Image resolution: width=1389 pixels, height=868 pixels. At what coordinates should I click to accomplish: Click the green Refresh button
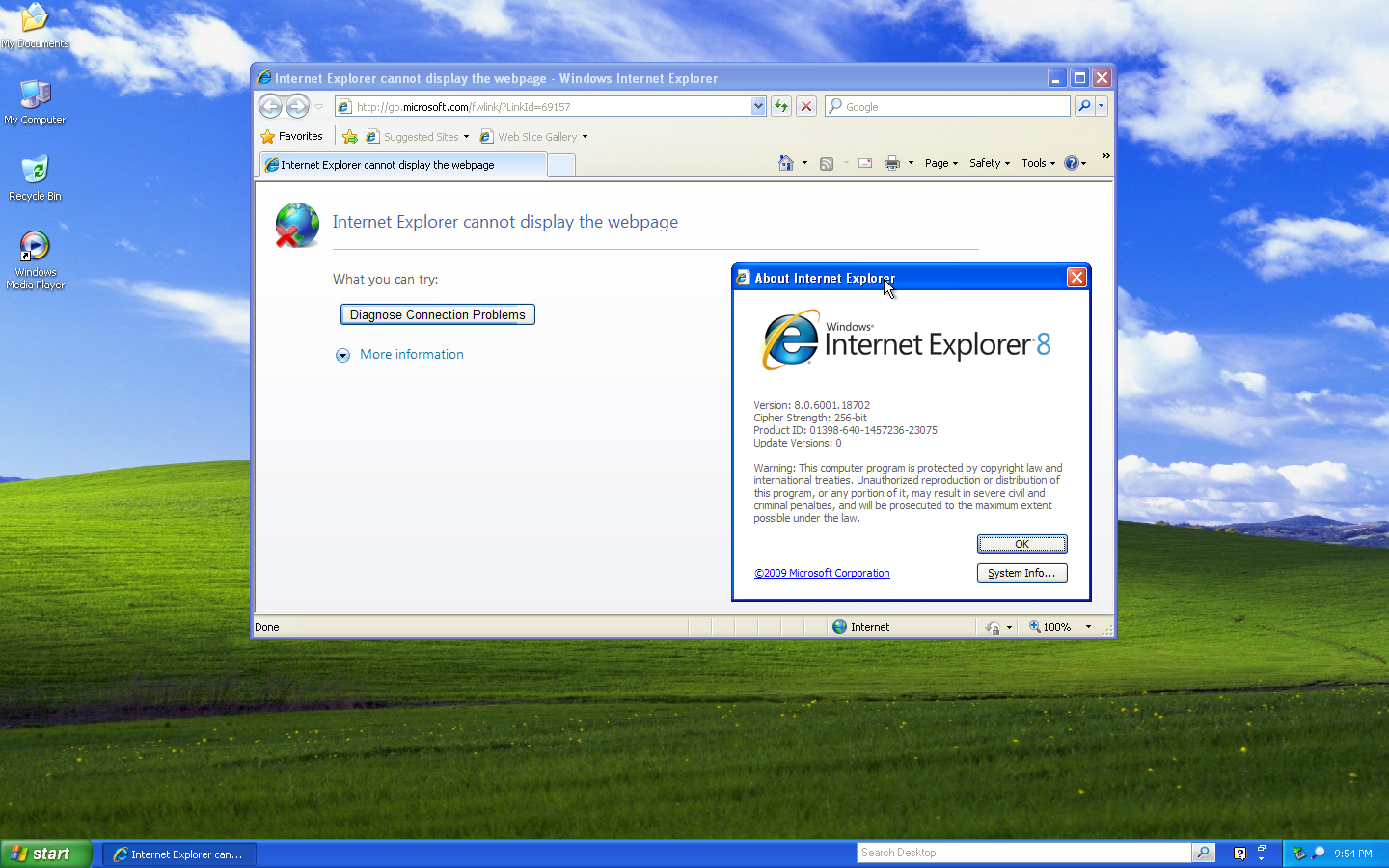click(781, 106)
